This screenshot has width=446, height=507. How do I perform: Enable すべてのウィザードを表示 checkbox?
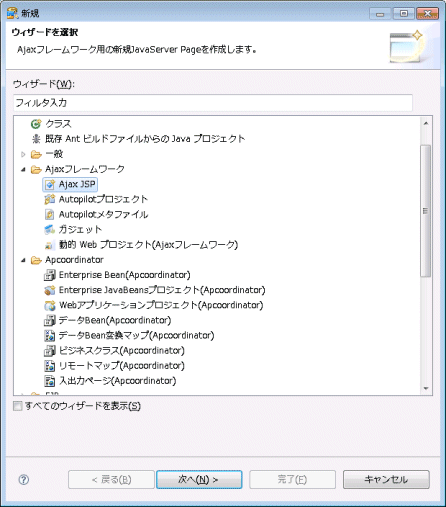click(x=17, y=406)
